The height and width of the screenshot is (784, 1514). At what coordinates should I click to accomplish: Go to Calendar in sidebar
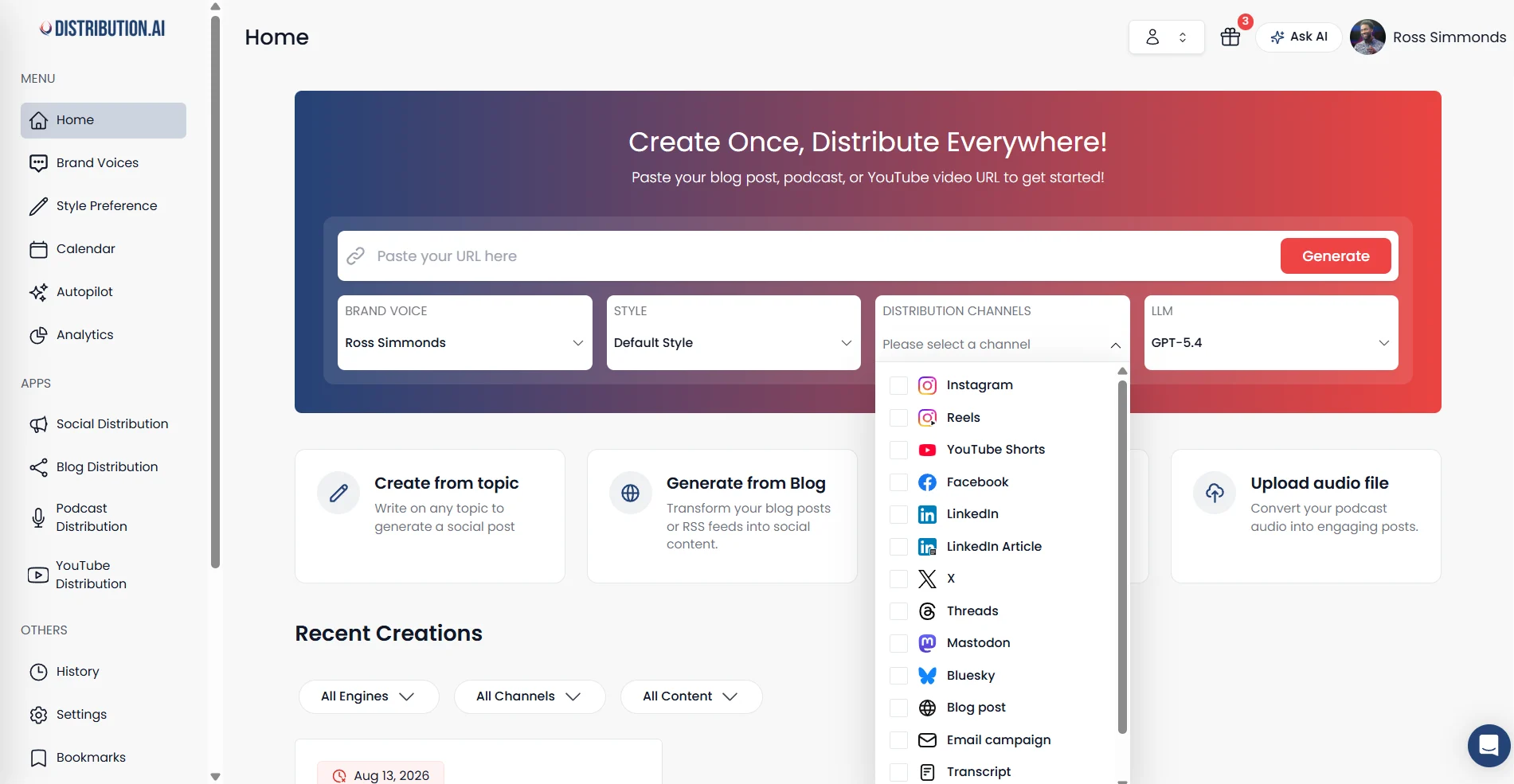(104, 249)
